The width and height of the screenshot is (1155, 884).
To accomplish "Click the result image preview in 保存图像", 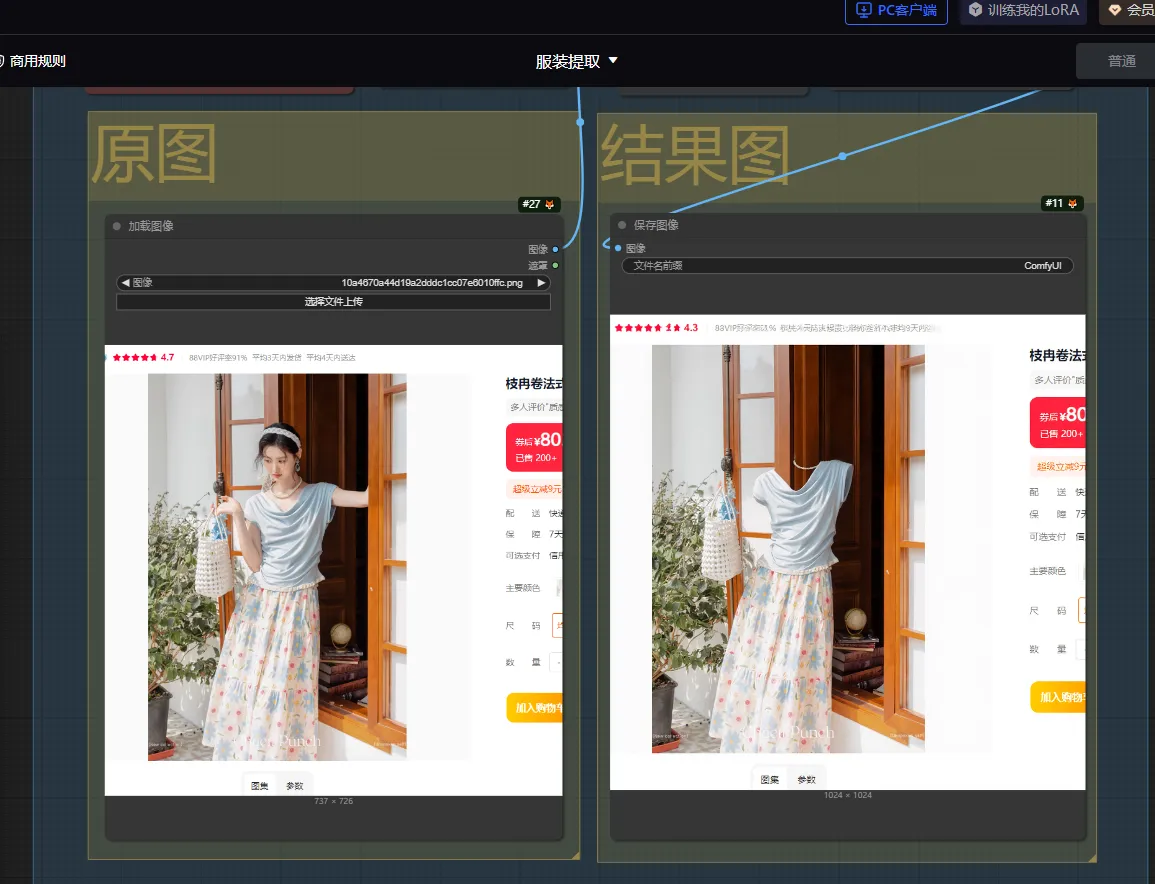I will (x=848, y=552).
